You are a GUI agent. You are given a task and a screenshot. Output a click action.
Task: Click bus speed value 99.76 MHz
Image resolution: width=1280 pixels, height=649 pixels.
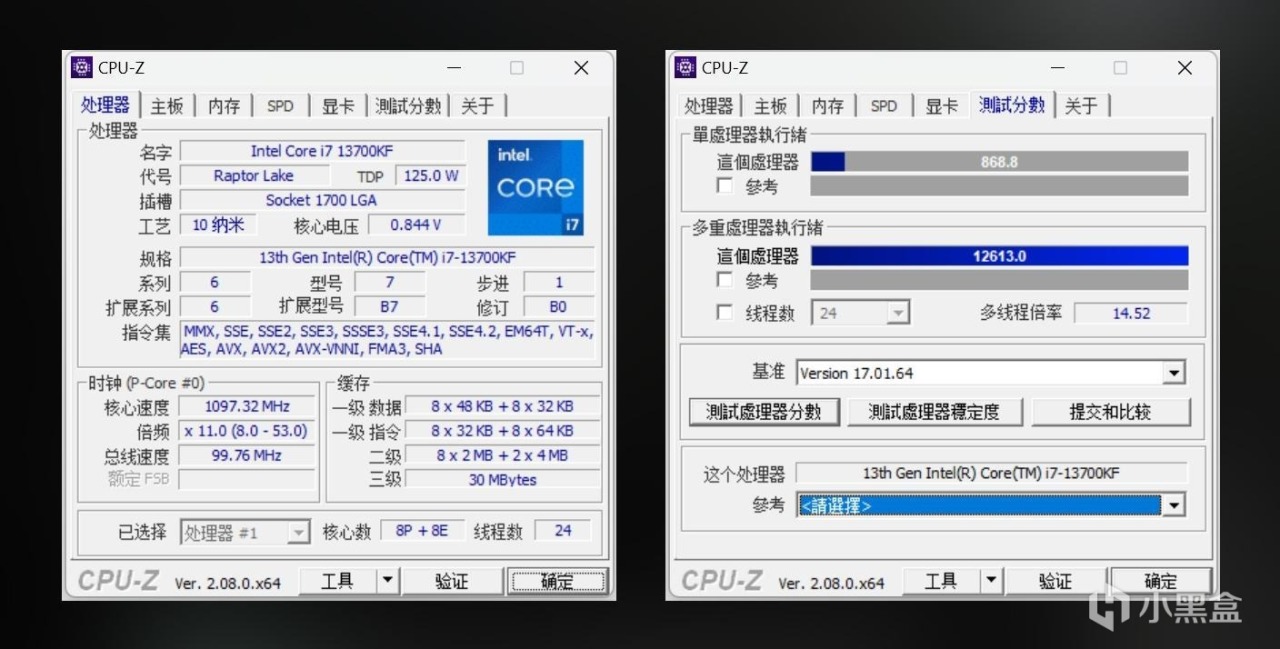(247, 455)
